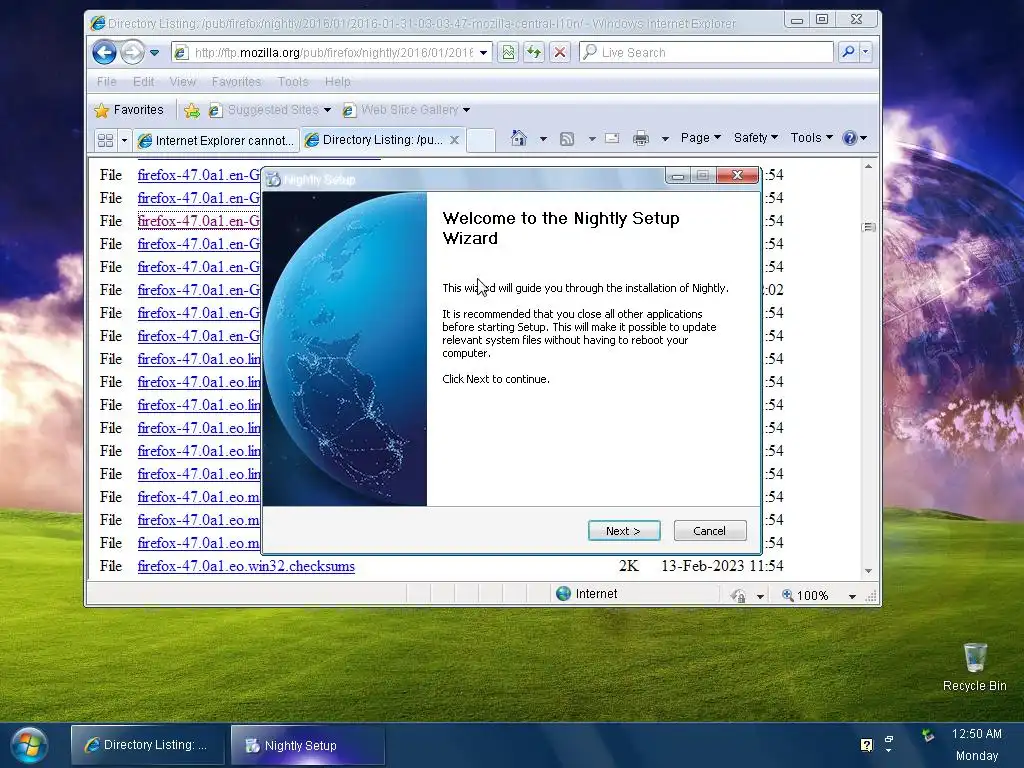Click the Print icon
Image resolution: width=1024 pixels, height=768 pixels.
(x=641, y=138)
